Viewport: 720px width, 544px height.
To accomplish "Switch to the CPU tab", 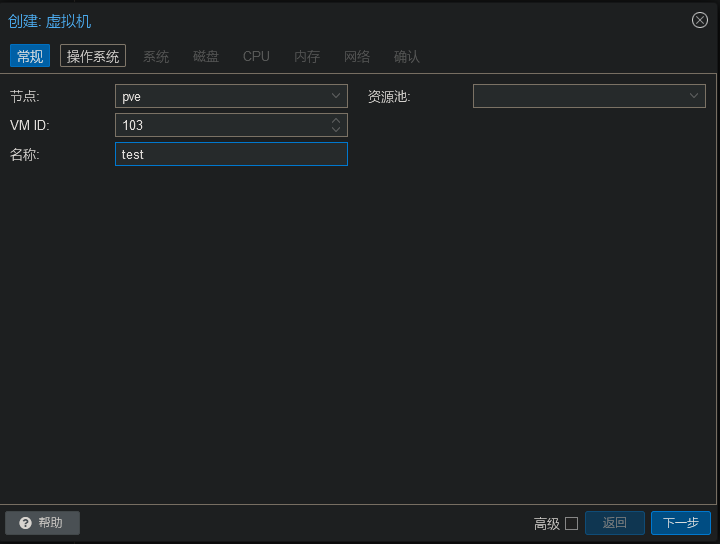I will (256, 56).
